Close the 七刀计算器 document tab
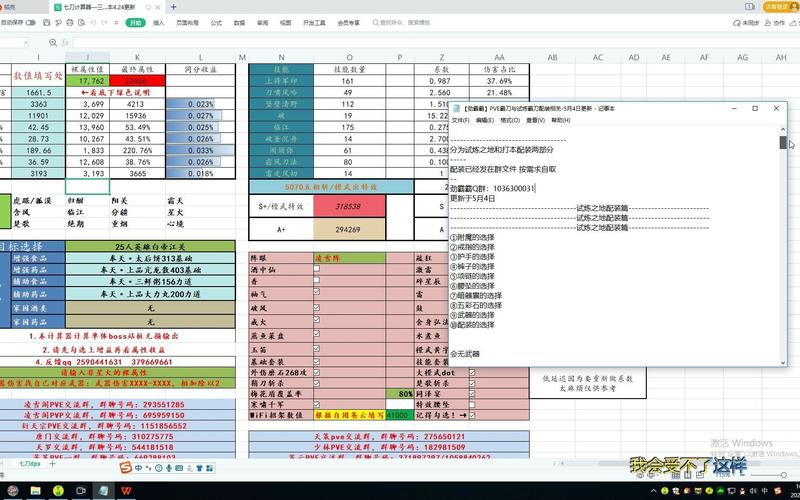800x500 pixels. tap(159, 7)
